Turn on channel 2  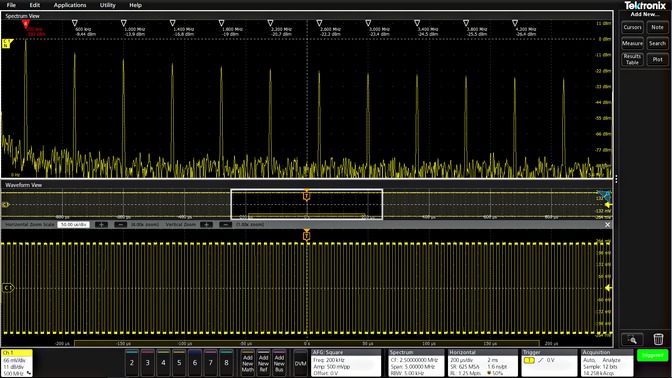pos(132,363)
